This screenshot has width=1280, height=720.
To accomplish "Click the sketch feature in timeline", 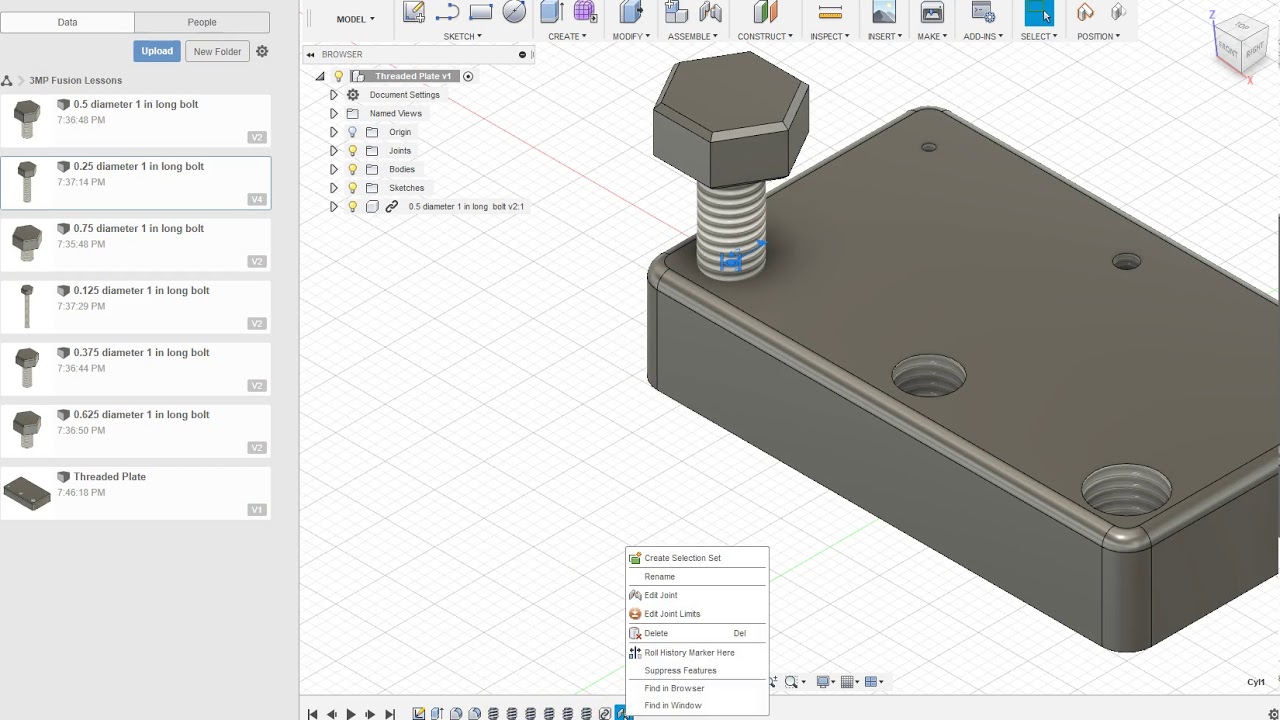I will pos(419,713).
